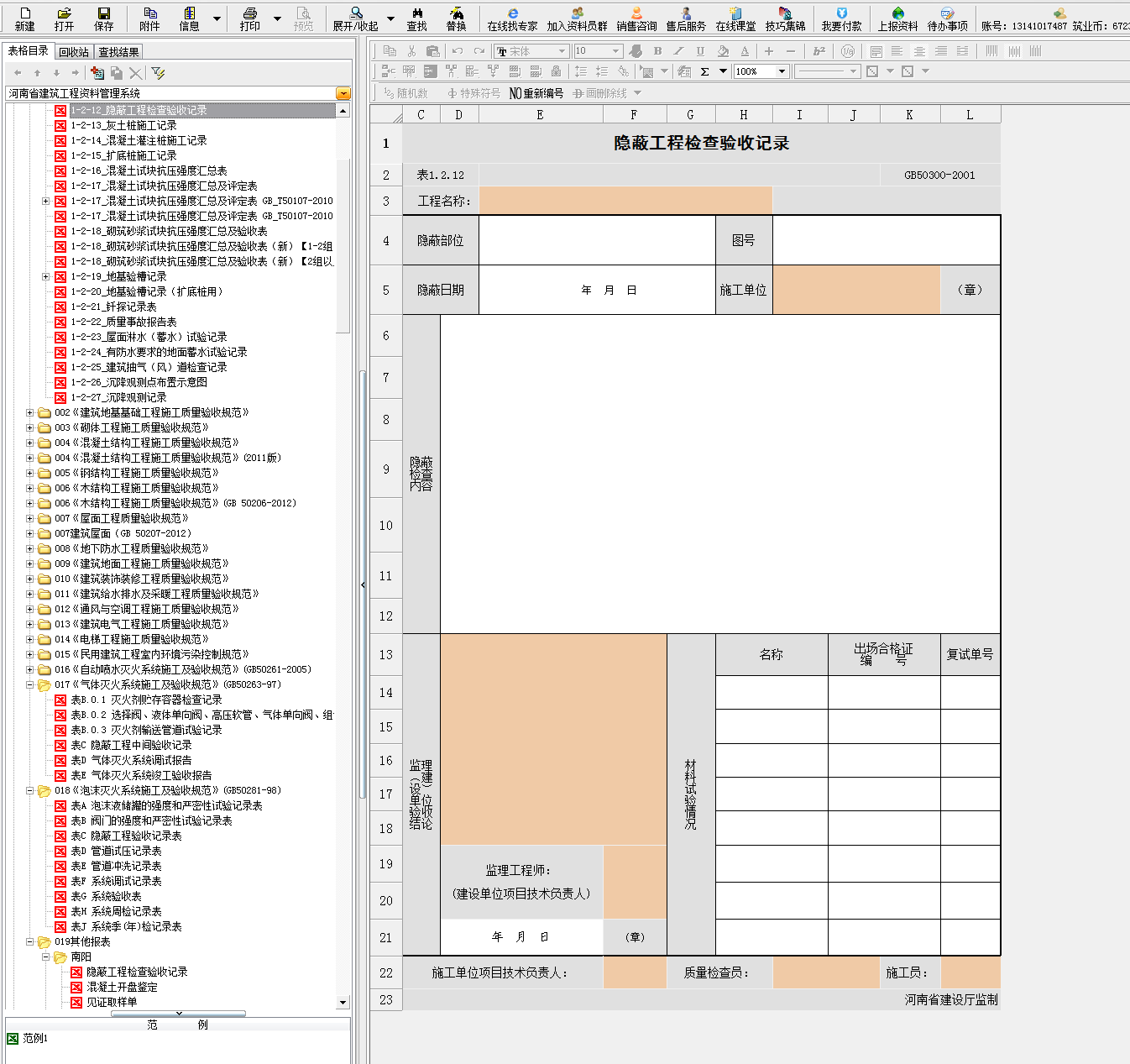Toggle italic formatting
The height and width of the screenshot is (1064, 1130).
[678, 51]
